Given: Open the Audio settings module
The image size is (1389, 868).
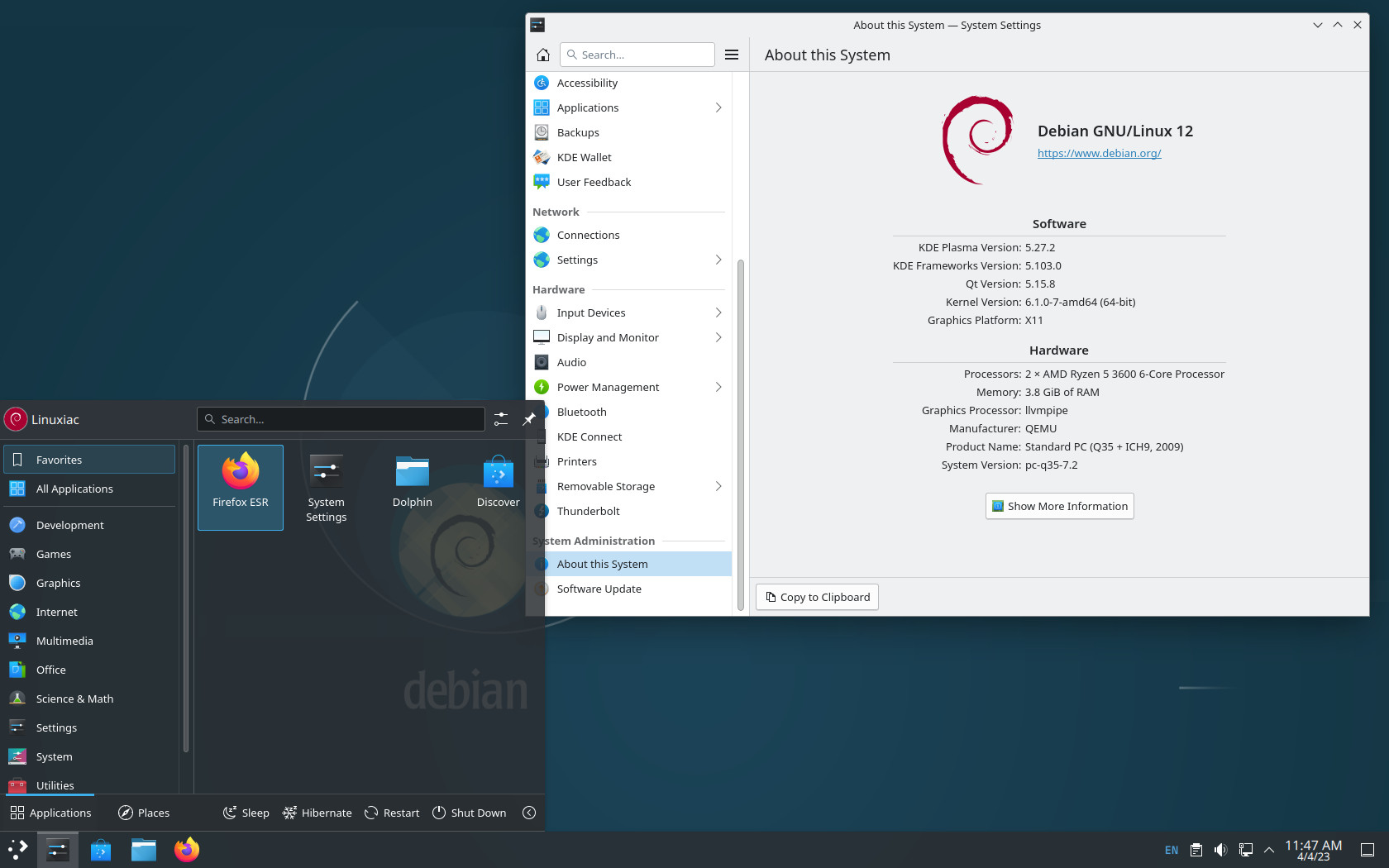Looking at the screenshot, I should click(570, 362).
